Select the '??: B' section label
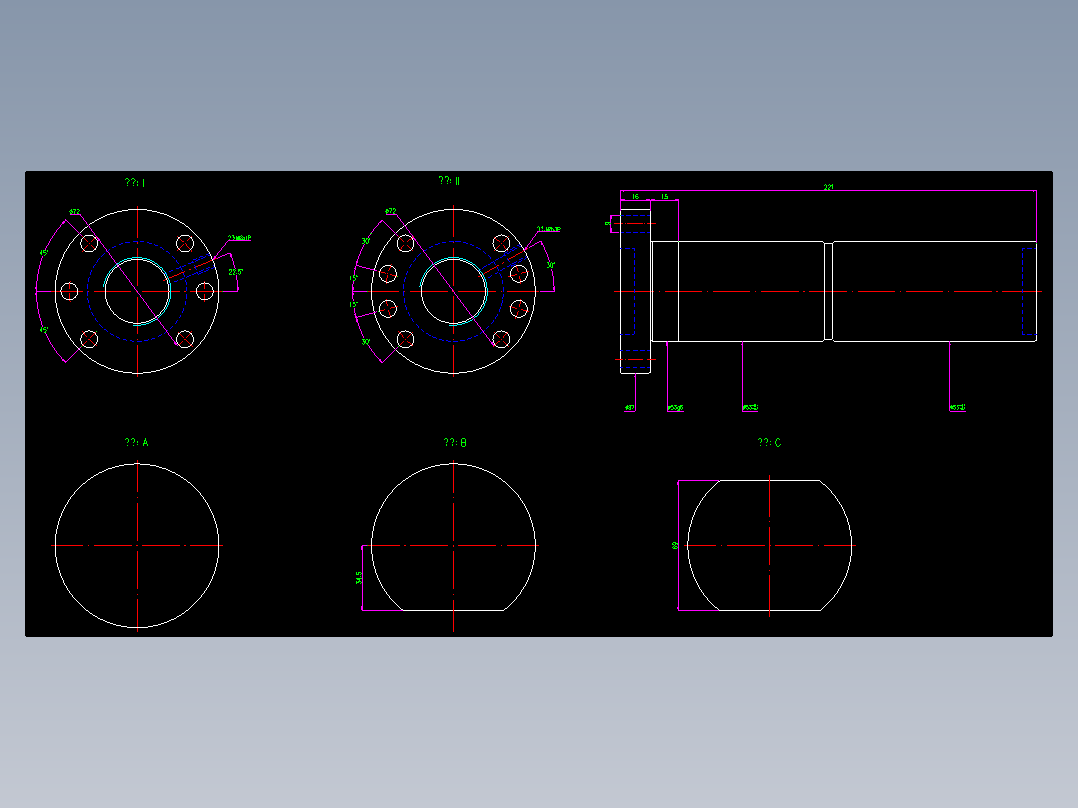This screenshot has height=808, width=1078. coord(455,442)
